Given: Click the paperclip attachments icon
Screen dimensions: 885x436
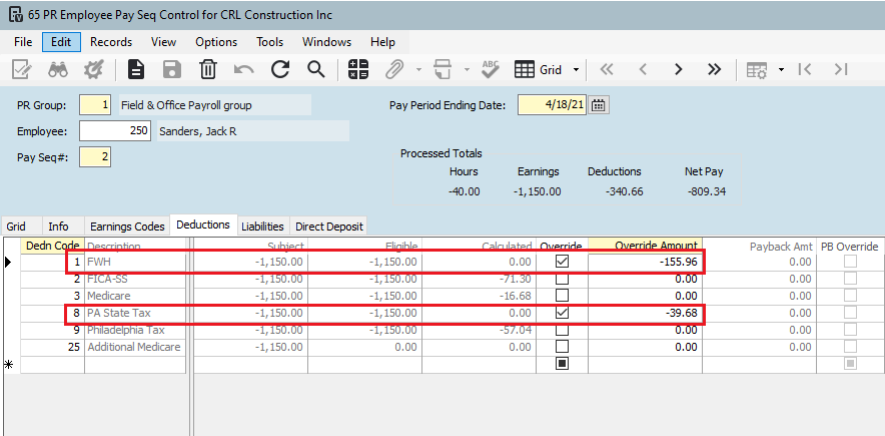Looking at the screenshot, I should pos(394,69).
